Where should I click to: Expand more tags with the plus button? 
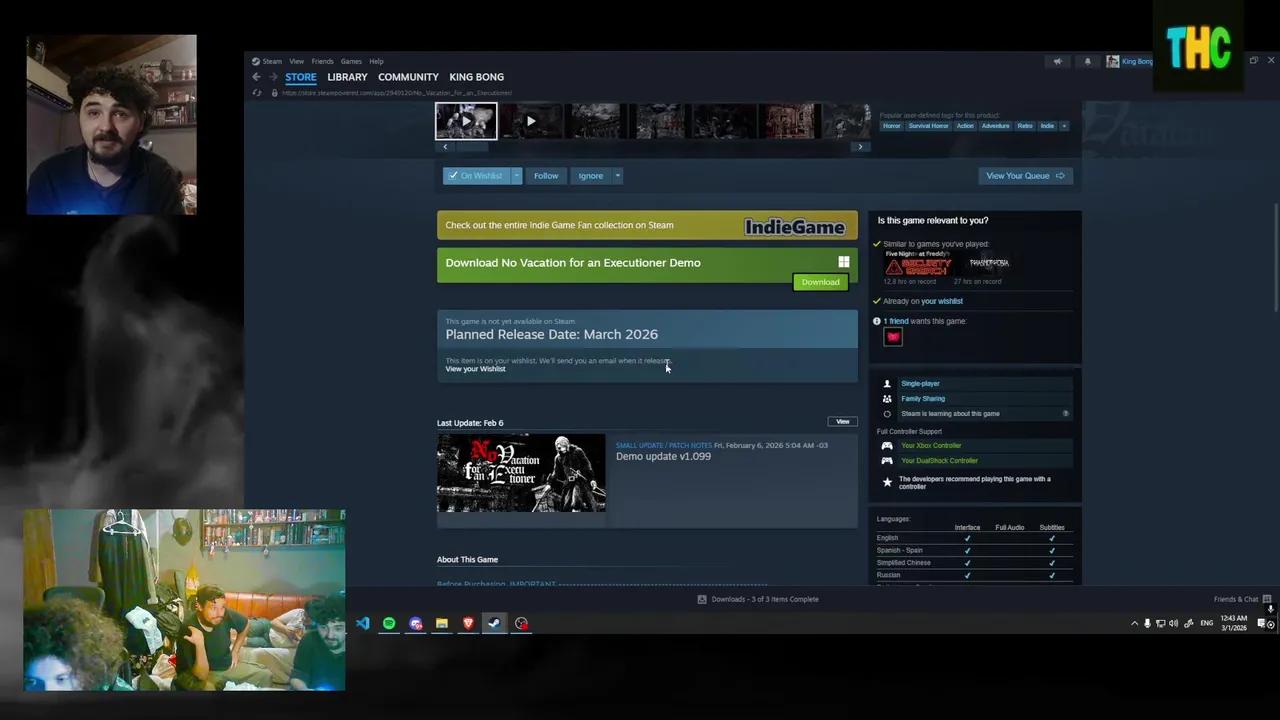[x=1064, y=126]
